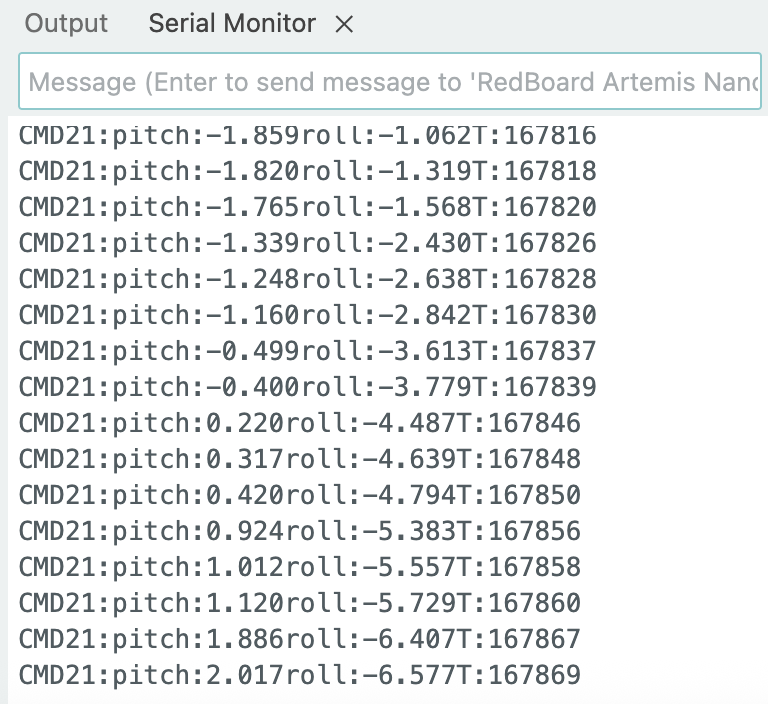The width and height of the screenshot is (768, 704).
Task: Click the line showing pitch:0.220
Action: click(x=299, y=423)
